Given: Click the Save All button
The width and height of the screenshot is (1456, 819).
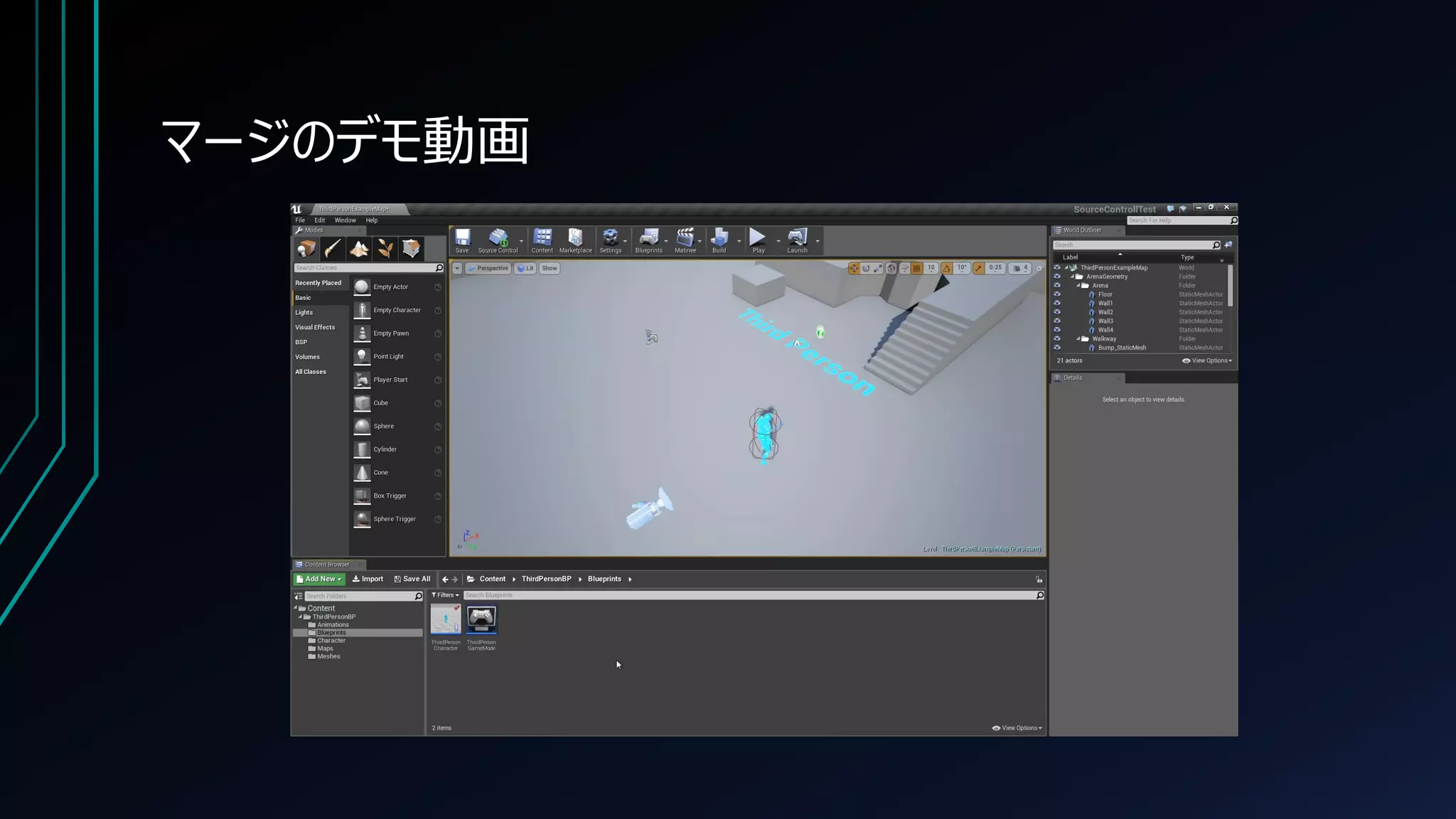Looking at the screenshot, I should point(412,579).
